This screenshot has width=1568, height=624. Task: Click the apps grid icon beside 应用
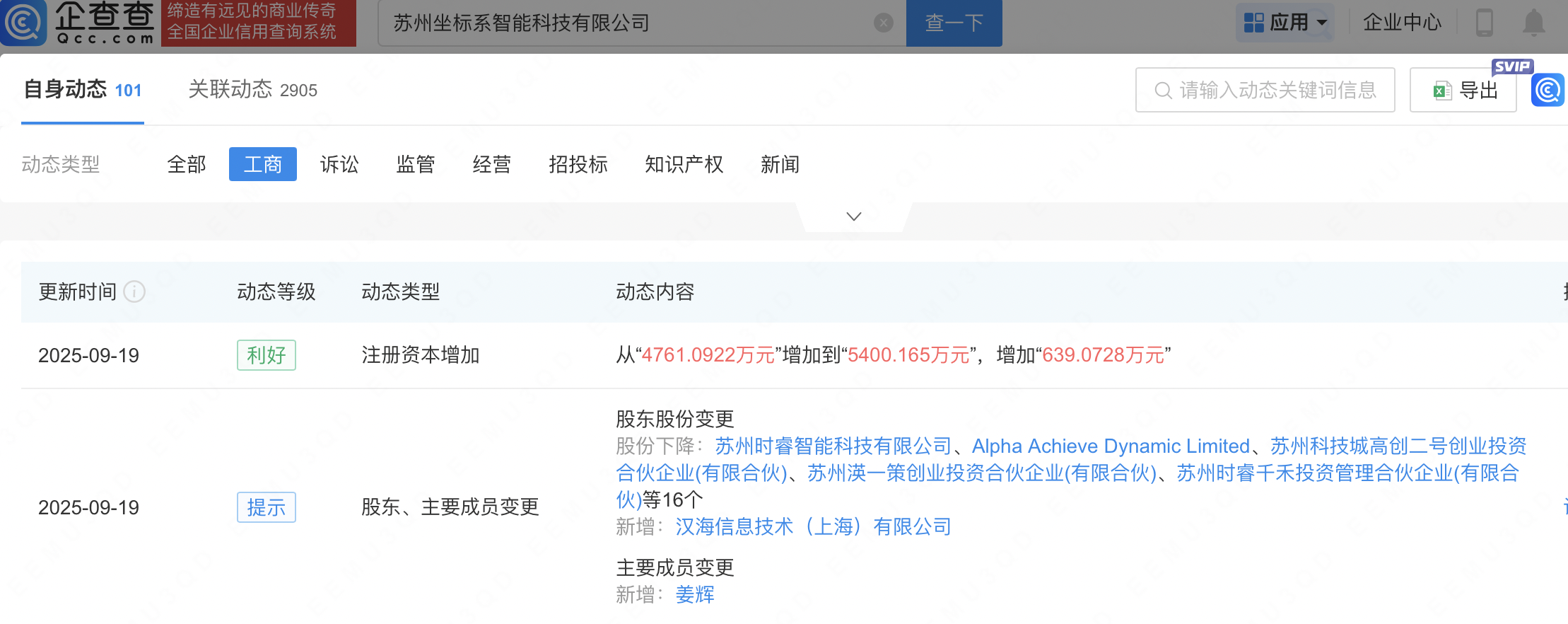(1254, 23)
